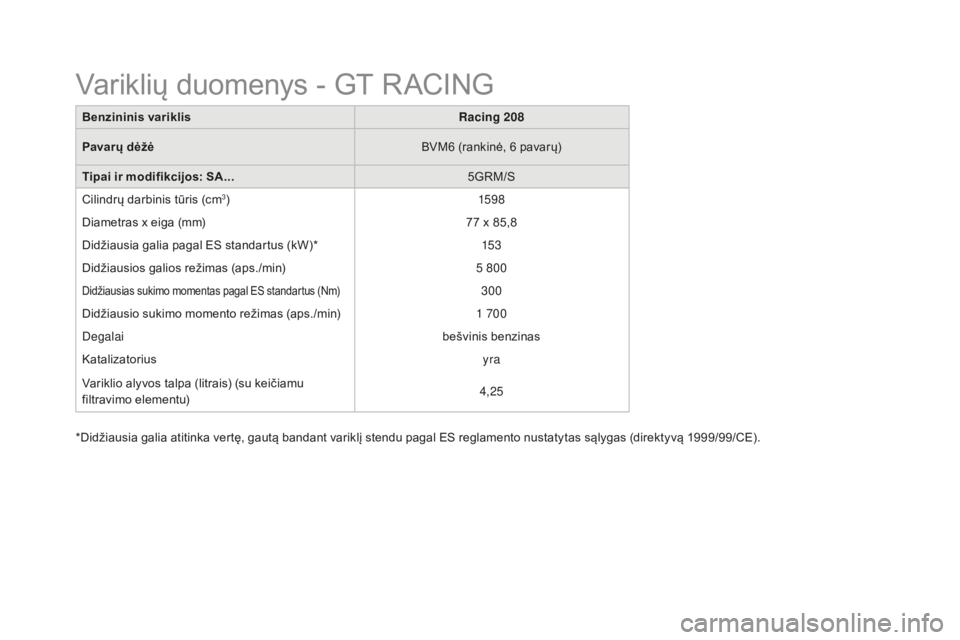
Task: Select 'Didžiausio sukimo momento režimas (aps./min)' label
Action: pos(211,314)
